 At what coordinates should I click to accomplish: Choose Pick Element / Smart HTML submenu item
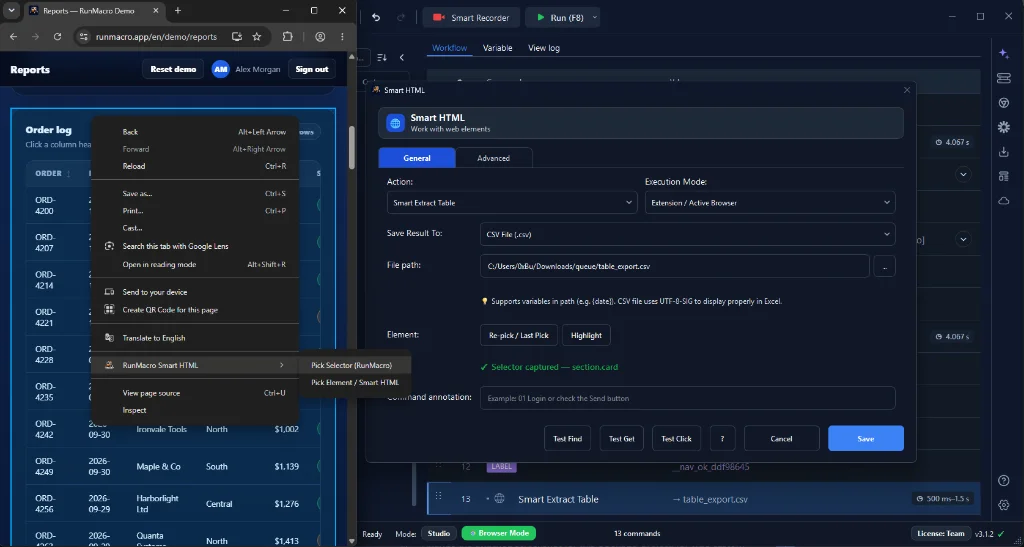point(355,383)
